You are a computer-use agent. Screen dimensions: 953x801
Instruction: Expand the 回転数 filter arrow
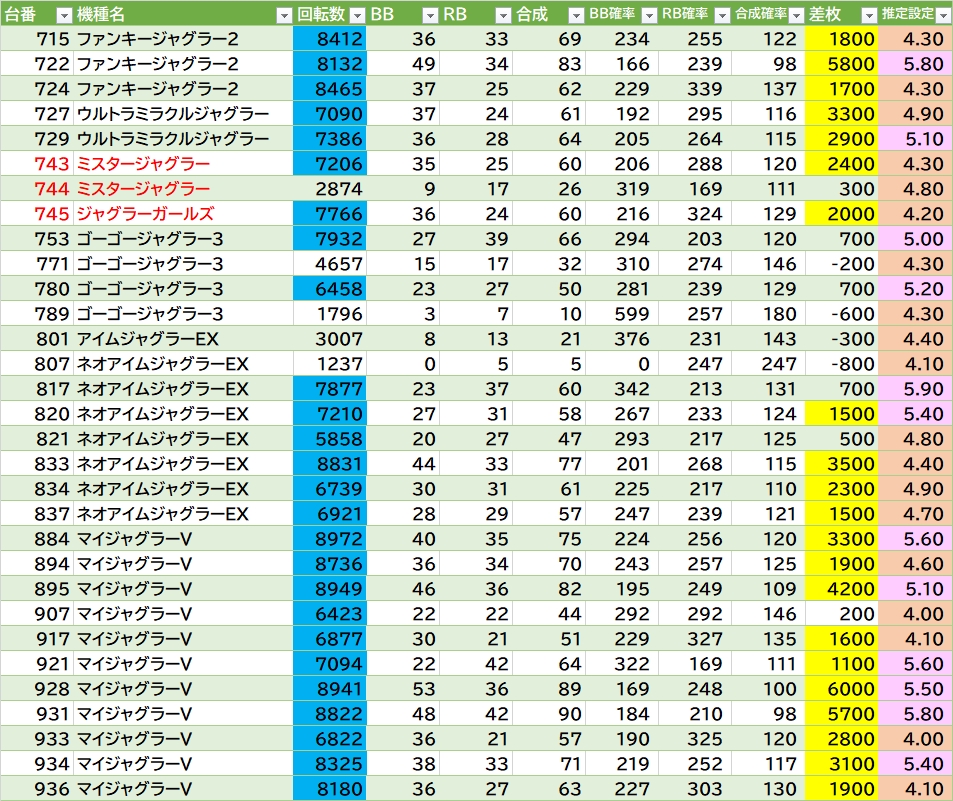[357, 15]
